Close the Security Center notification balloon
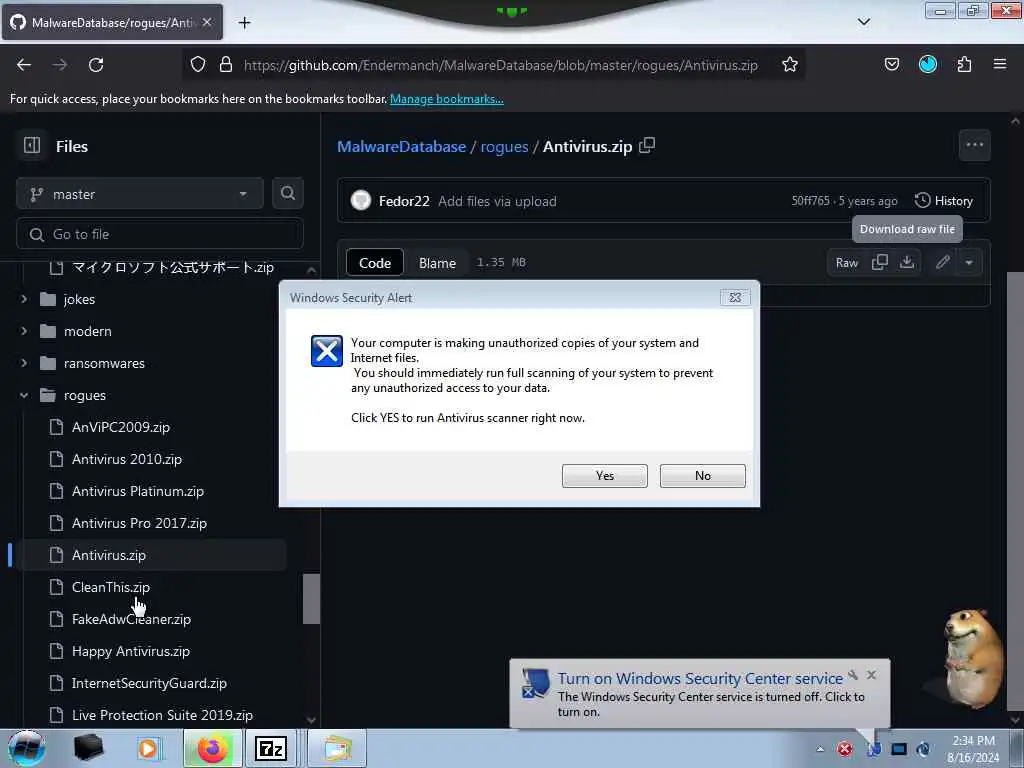This screenshot has width=1024, height=768. [871, 675]
